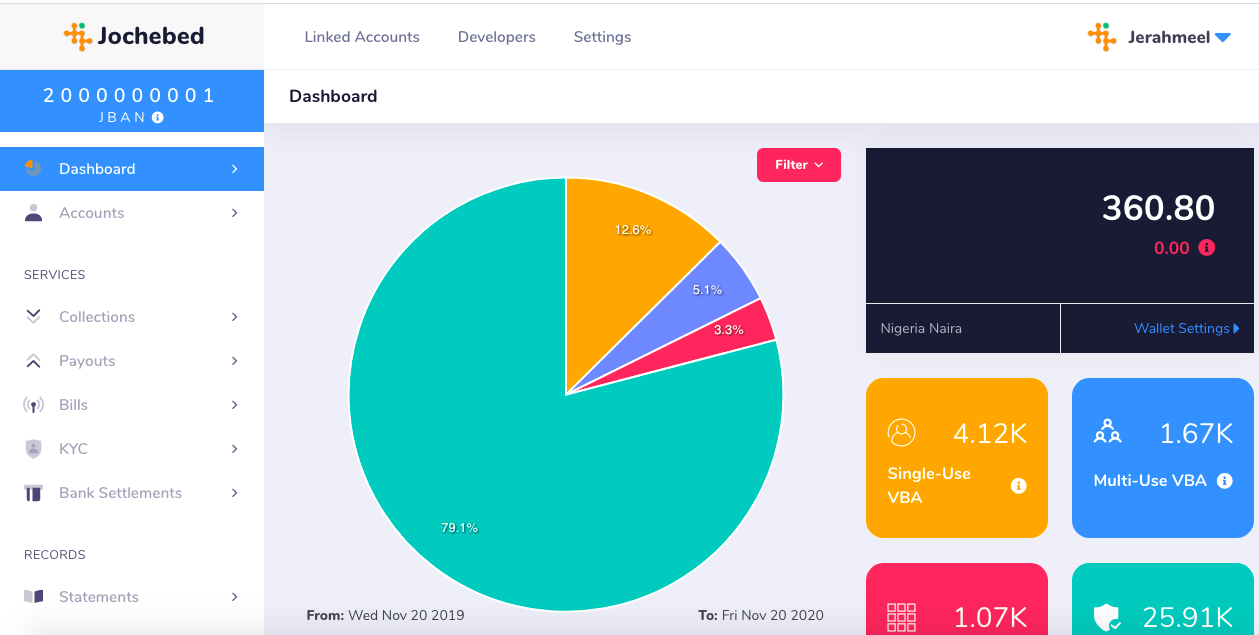Select Bank Settlements in the sidebar
The width and height of the screenshot is (1259, 635).
click(x=132, y=493)
